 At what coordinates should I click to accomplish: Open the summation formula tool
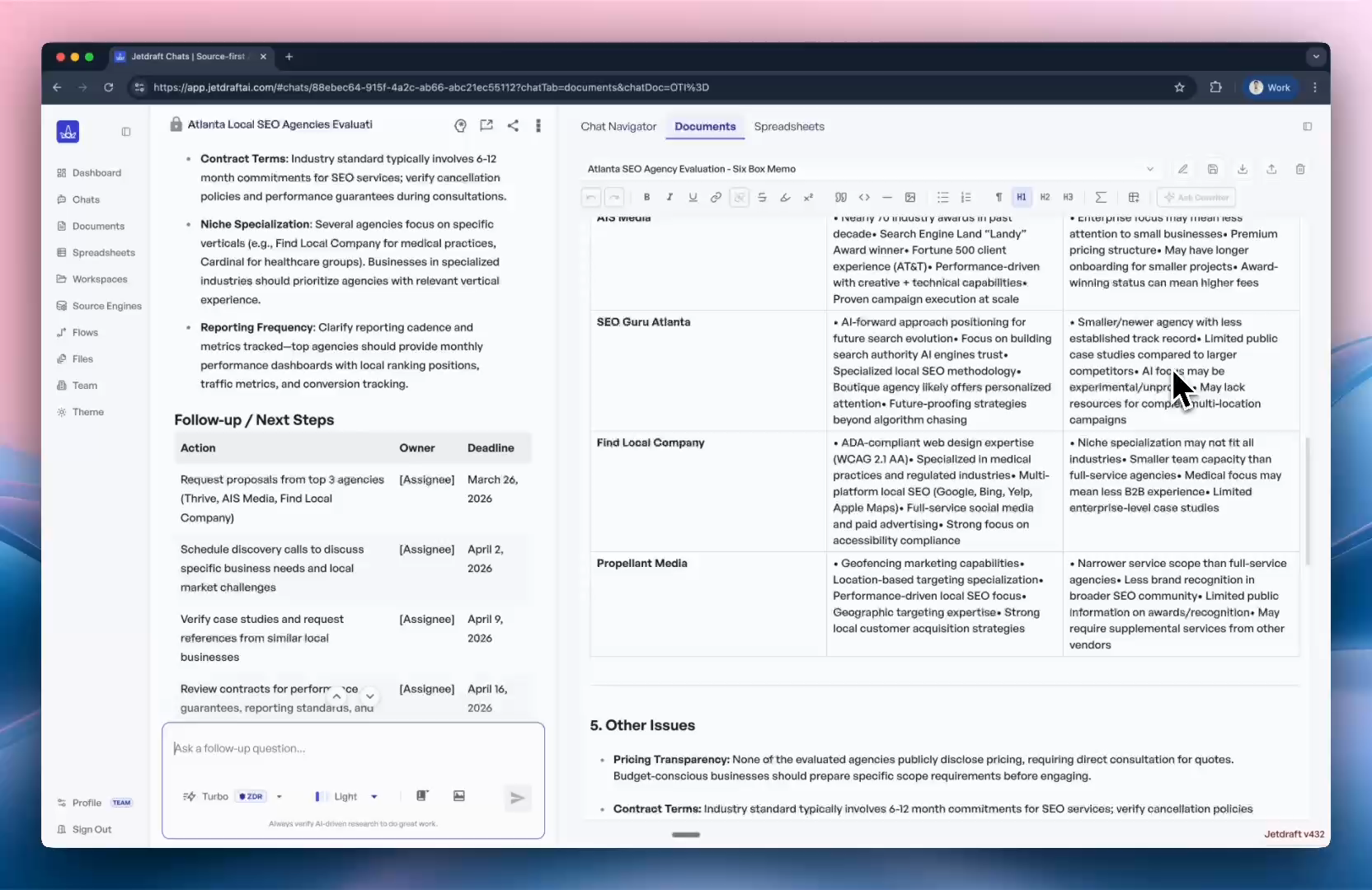click(x=1102, y=197)
